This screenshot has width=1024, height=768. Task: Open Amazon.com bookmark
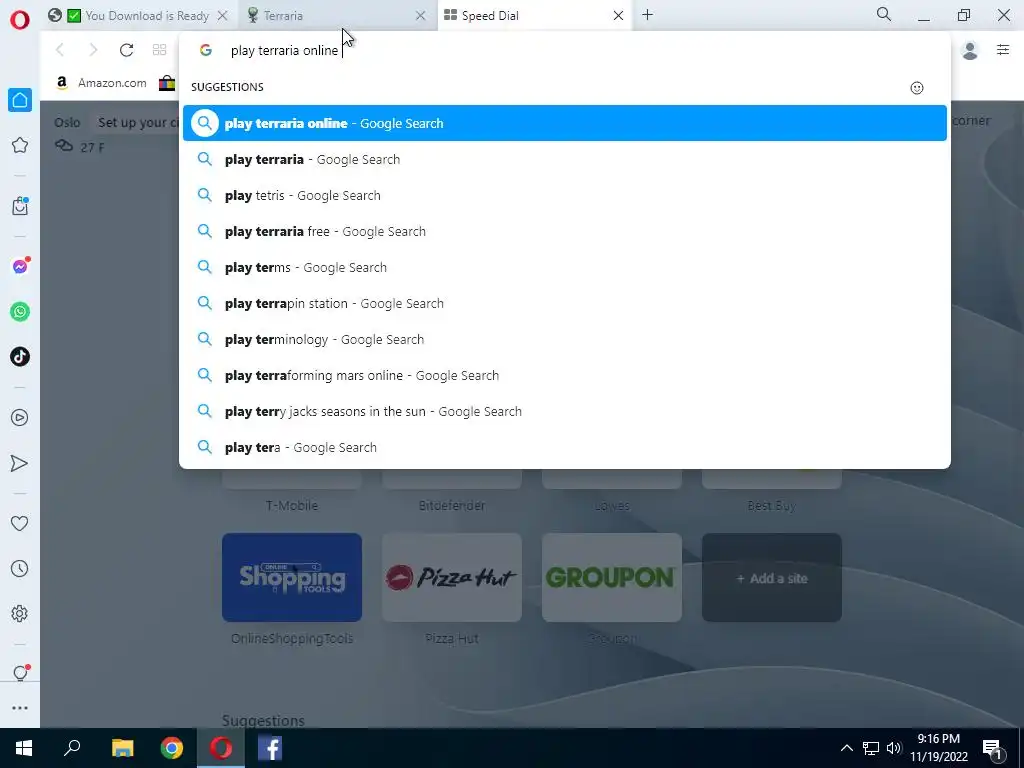(x=101, y=83)
